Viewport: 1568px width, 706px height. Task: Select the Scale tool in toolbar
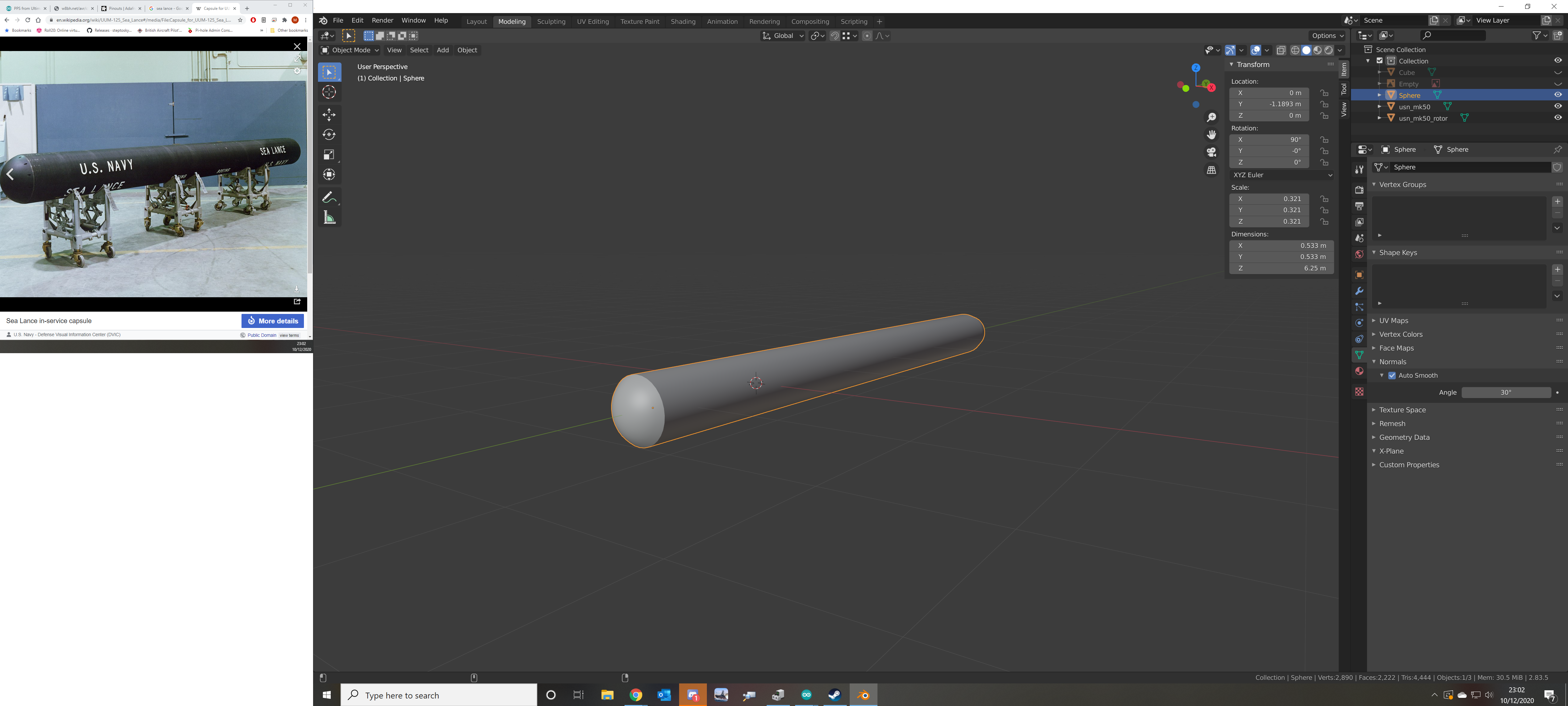click(x=329, y=155)
